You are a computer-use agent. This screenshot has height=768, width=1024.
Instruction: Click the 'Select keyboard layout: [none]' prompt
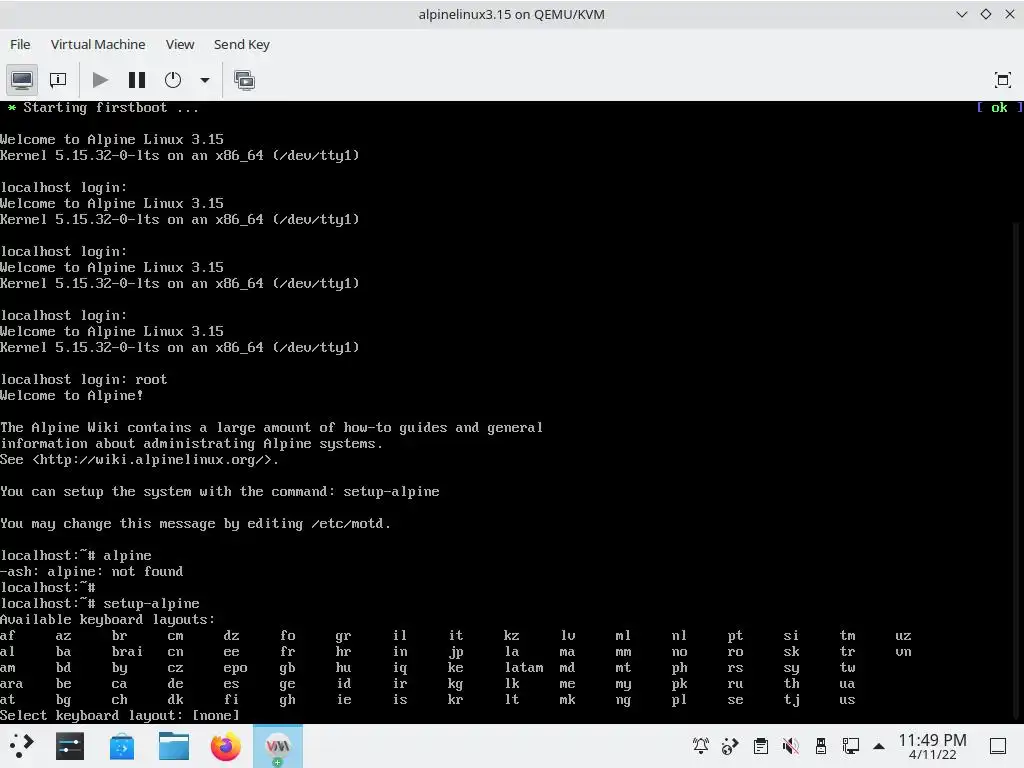120,716
